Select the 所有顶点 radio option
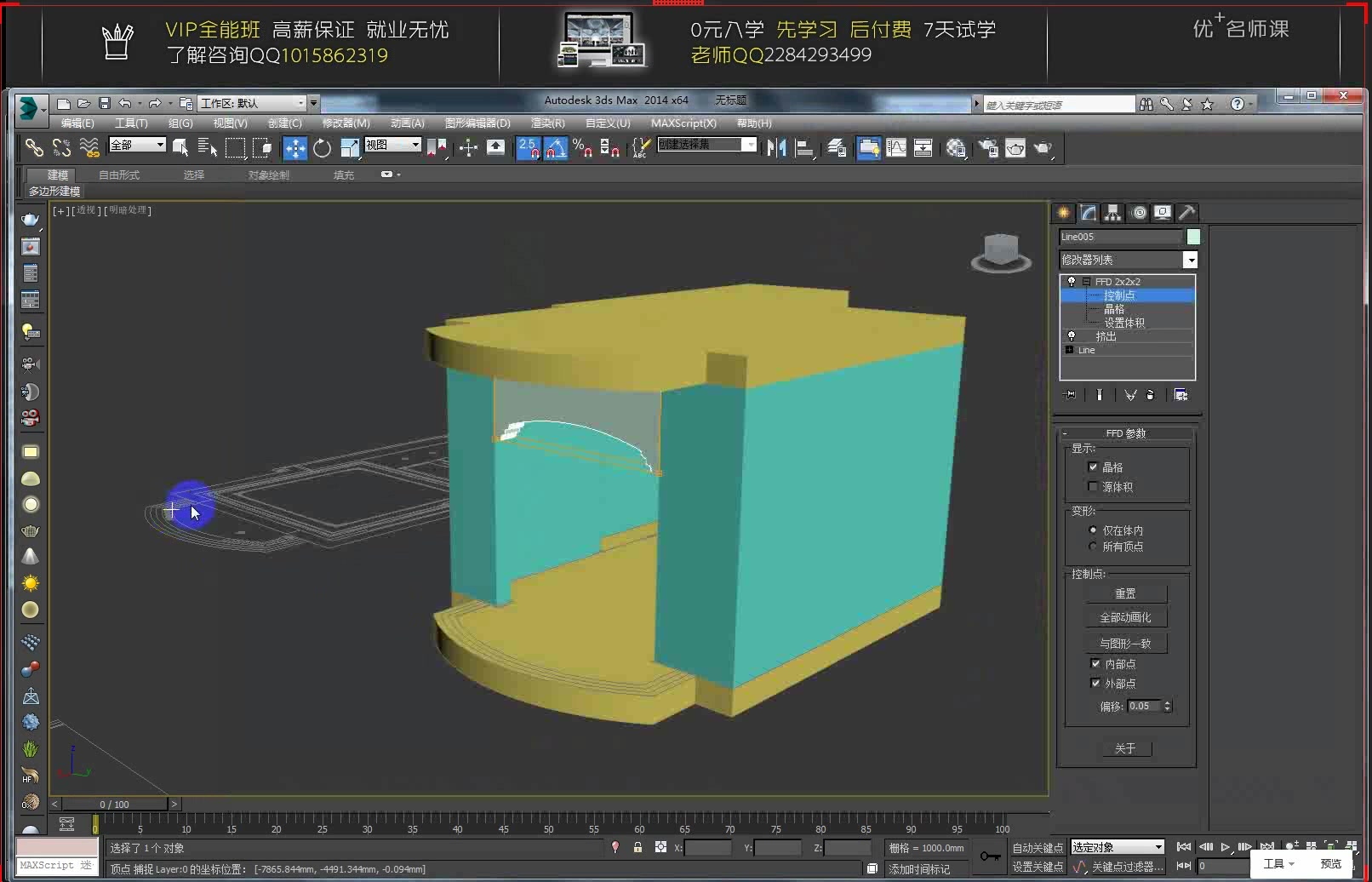Screen dimensions: 1372x882 [1093, 547]
